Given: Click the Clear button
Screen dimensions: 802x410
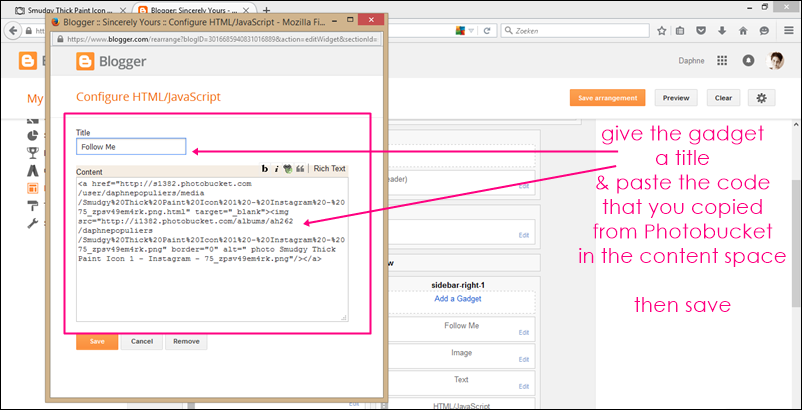Looking at the screenshot, I should pyautogui.click(x=723, y=98).
